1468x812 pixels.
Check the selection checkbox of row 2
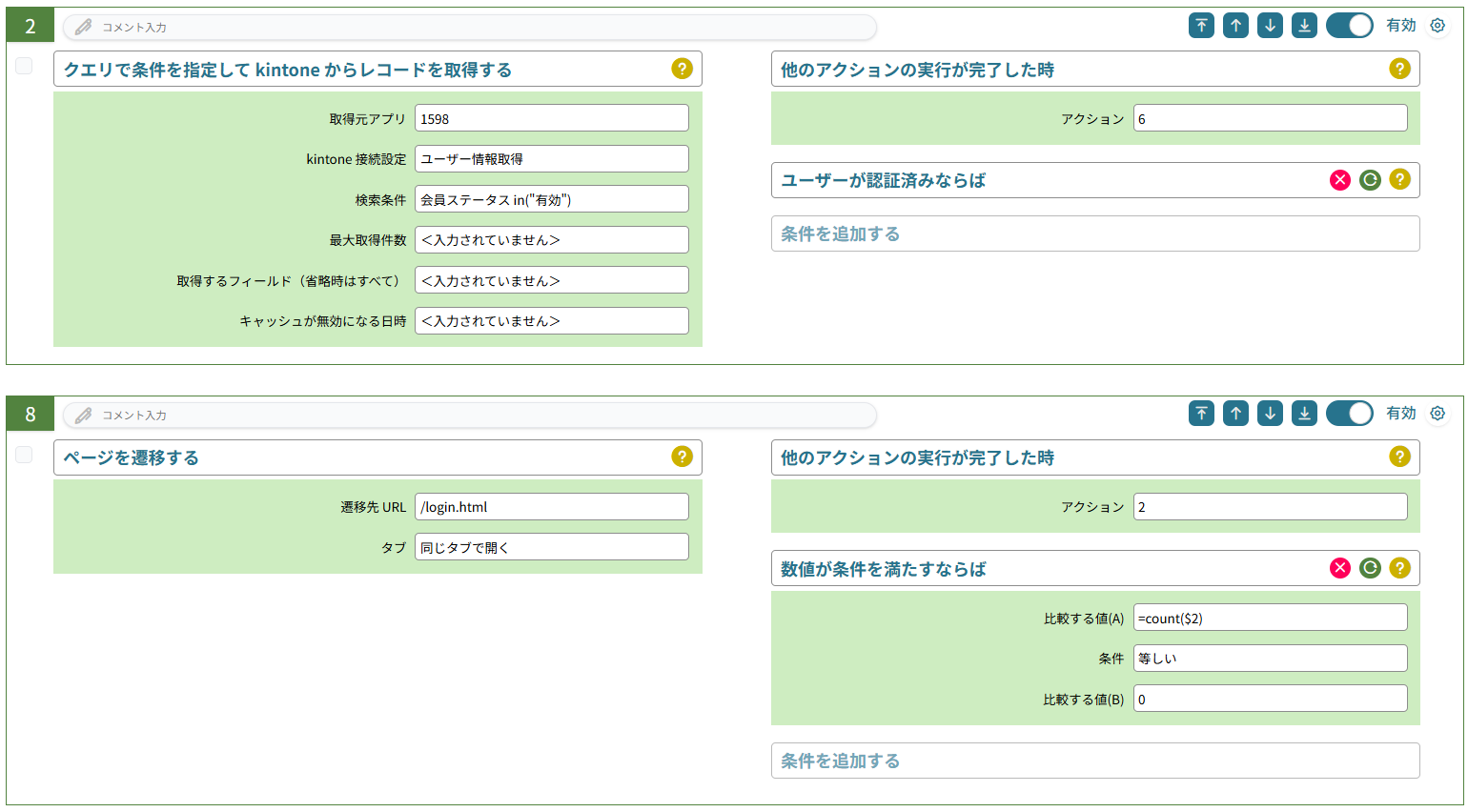point(24,66)
